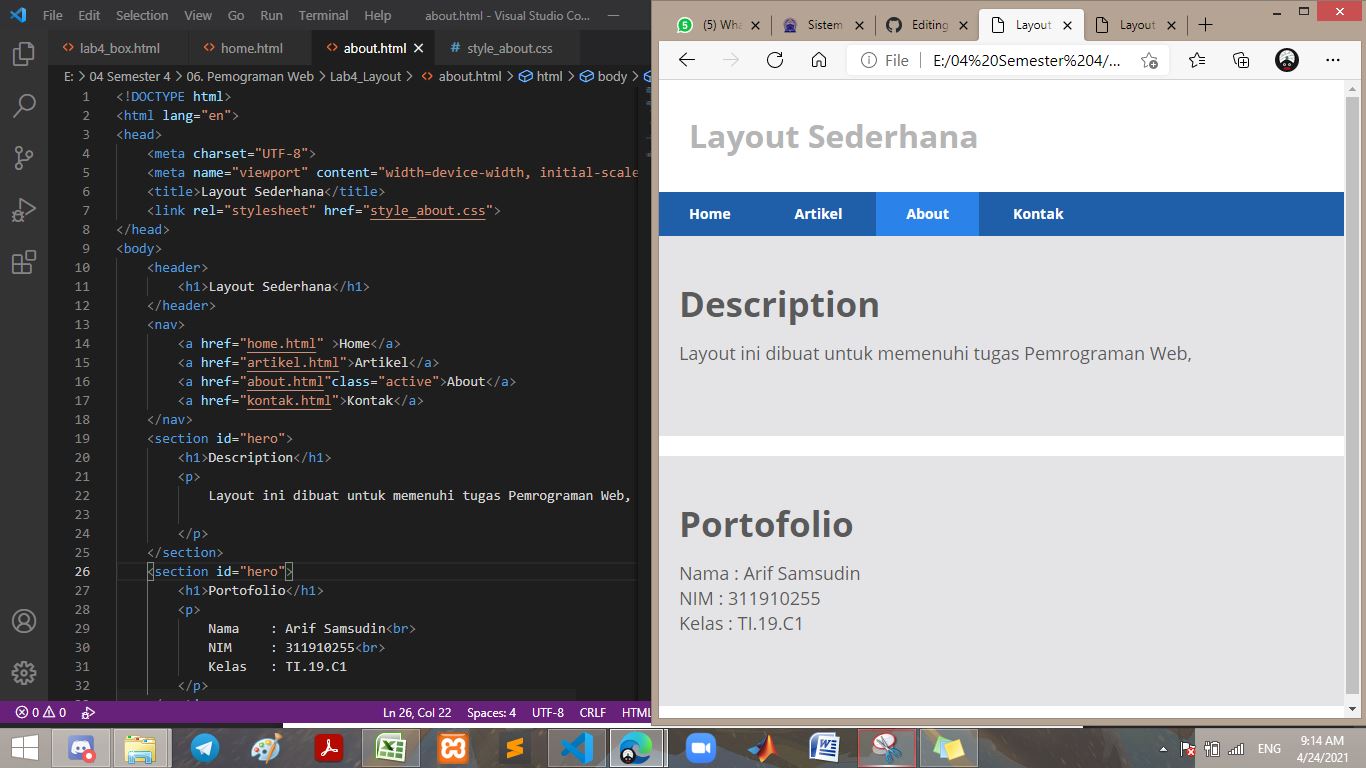Viewport: 1366px width, 768px height.
Task: Open a new browser tab
Action: click(1205, 25)
